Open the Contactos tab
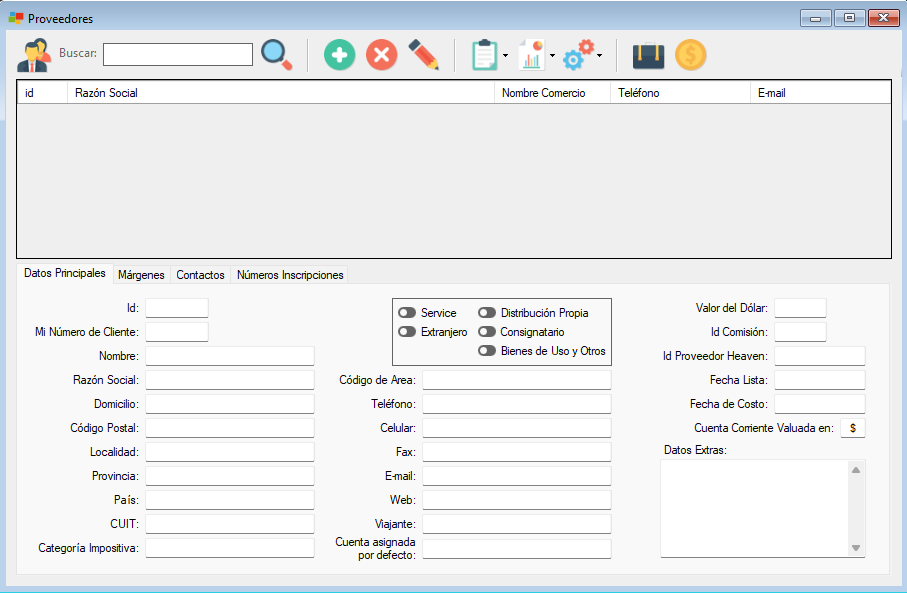This screenshot has height=593, width=907. [x=200, y=275]
